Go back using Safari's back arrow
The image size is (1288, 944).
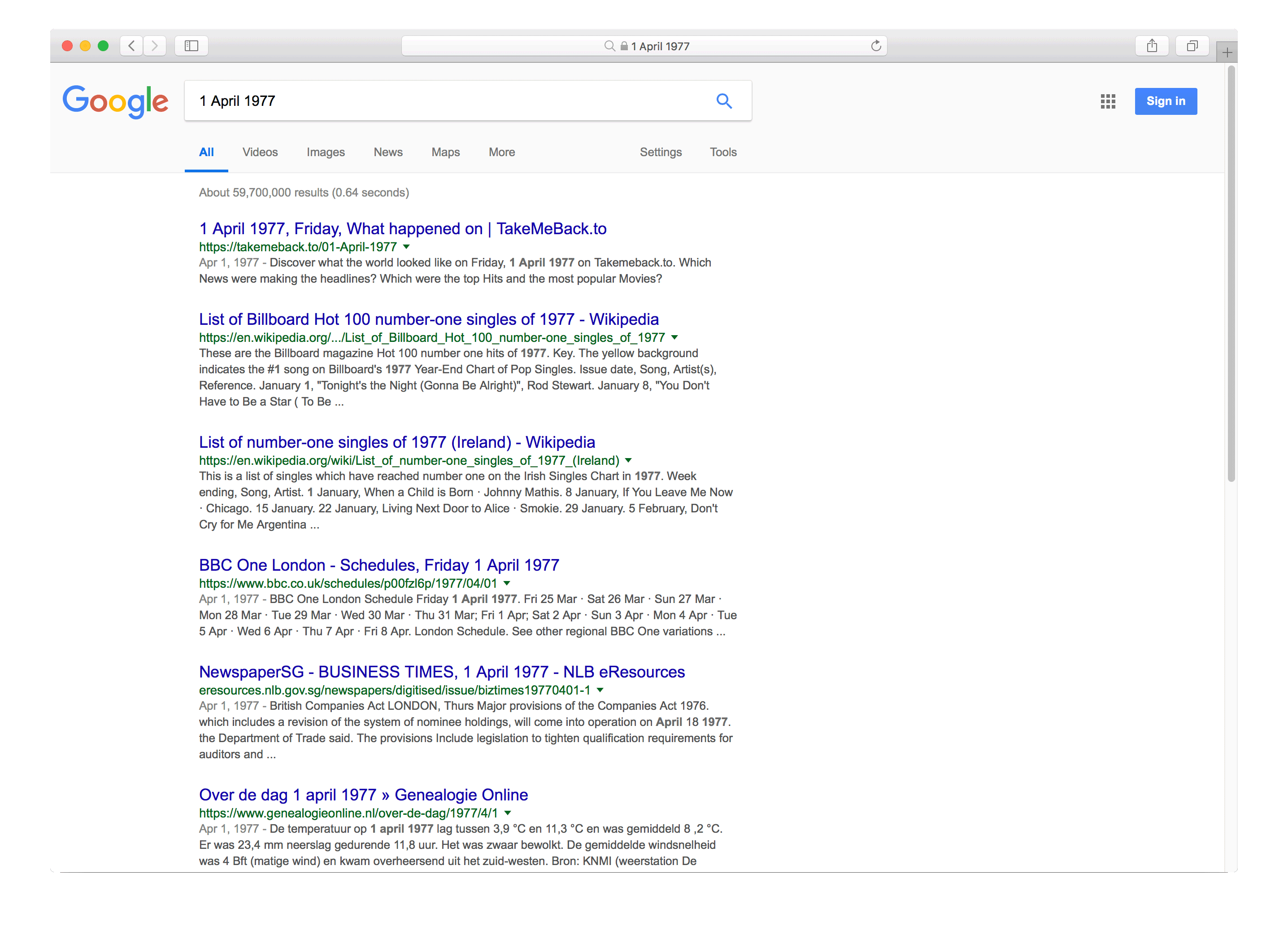pos(131,46)
